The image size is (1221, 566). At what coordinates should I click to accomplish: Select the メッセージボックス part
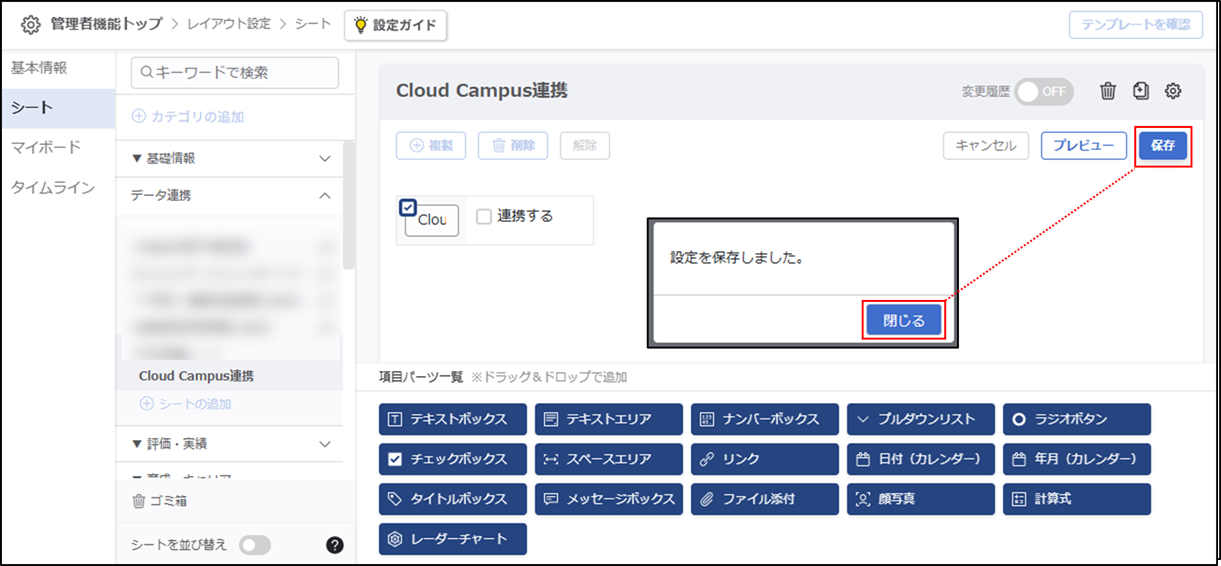tap(609, 499)
